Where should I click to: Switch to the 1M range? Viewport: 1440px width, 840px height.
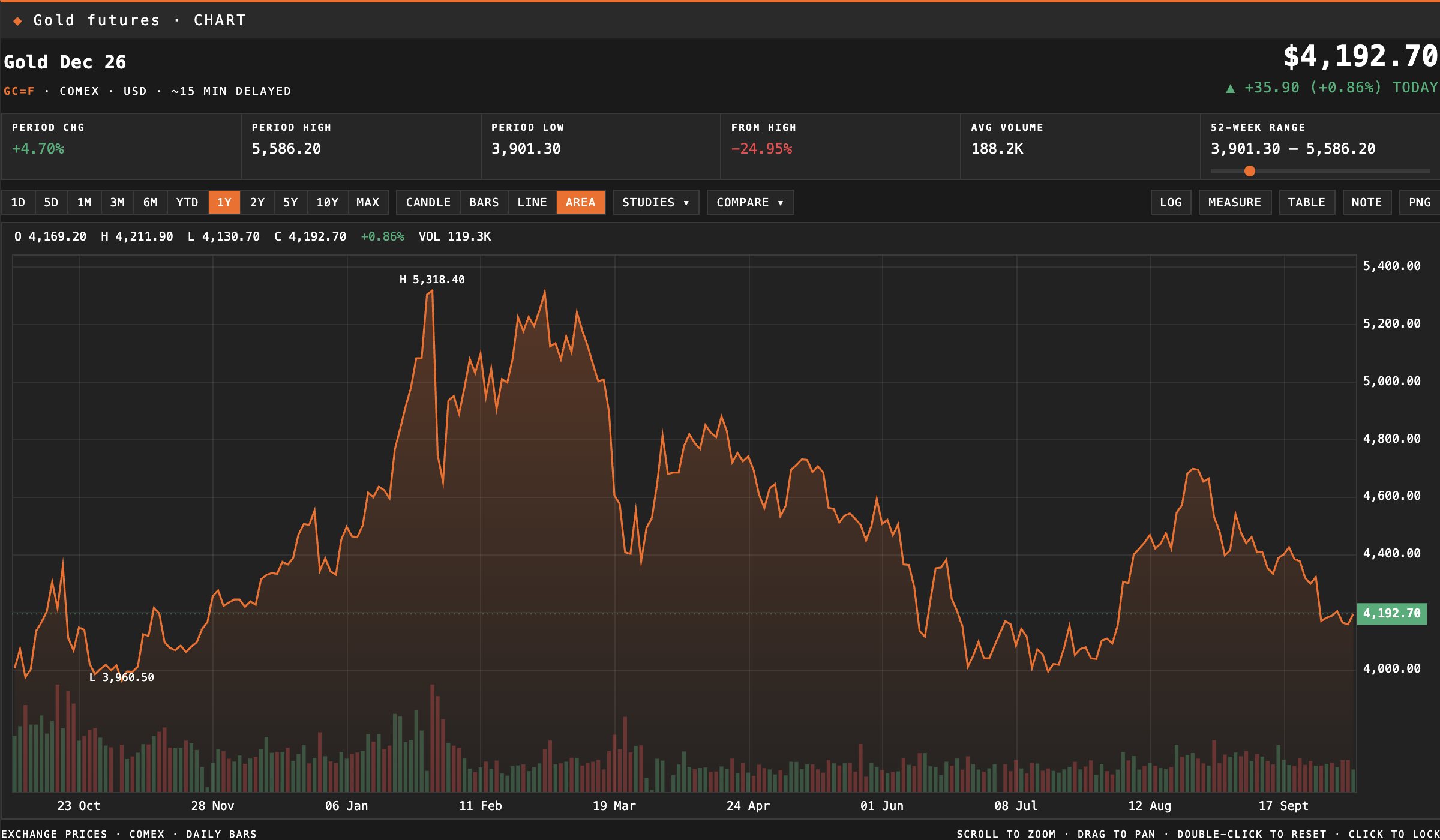[84, 202]
